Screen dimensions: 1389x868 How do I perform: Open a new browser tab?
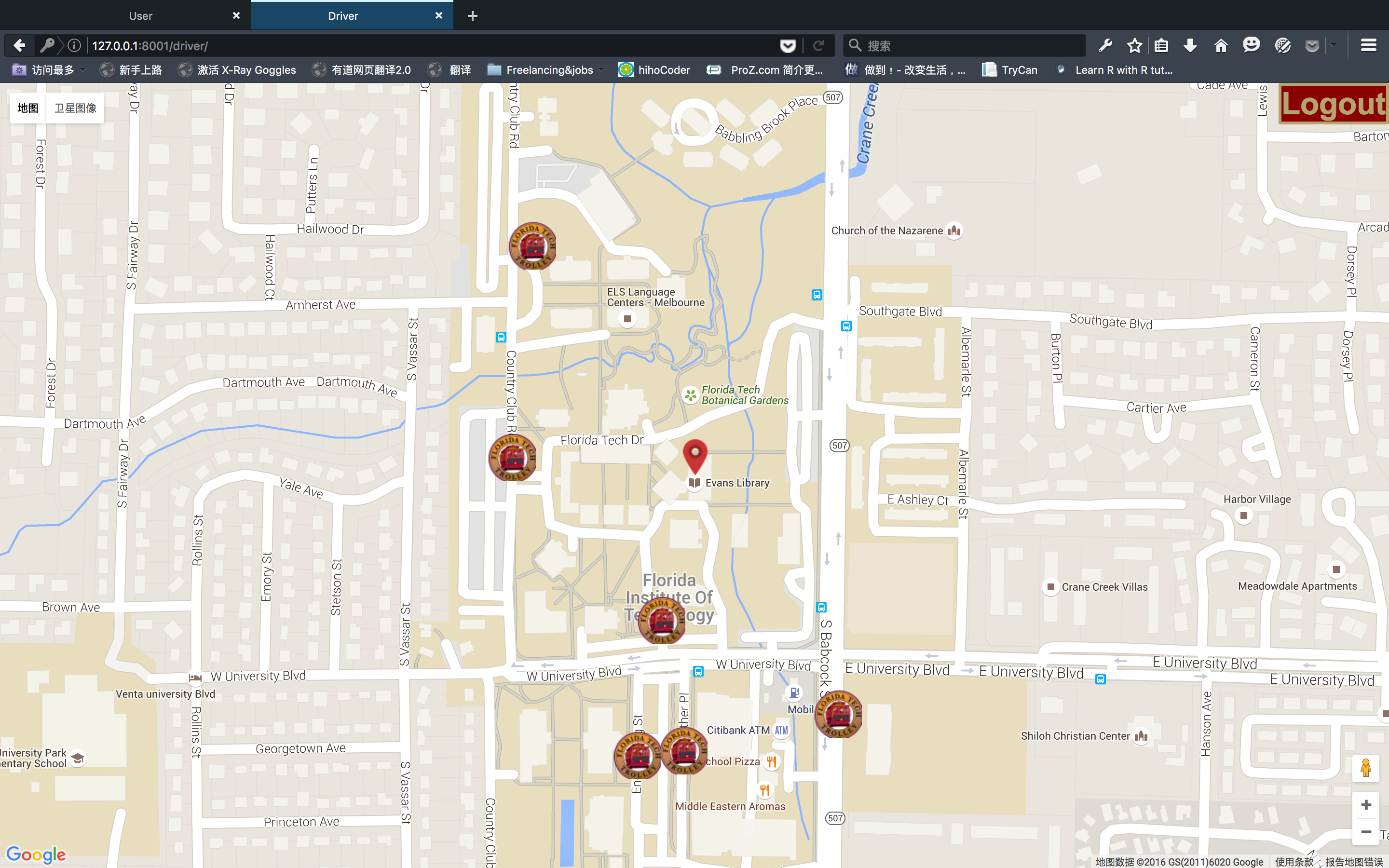472,16
